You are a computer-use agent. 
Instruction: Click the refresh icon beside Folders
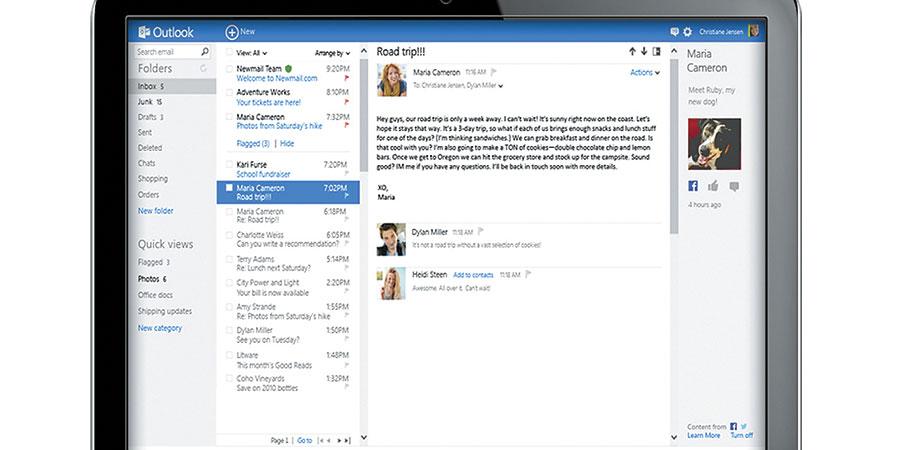pyautogui.click(x=203, y=69)
